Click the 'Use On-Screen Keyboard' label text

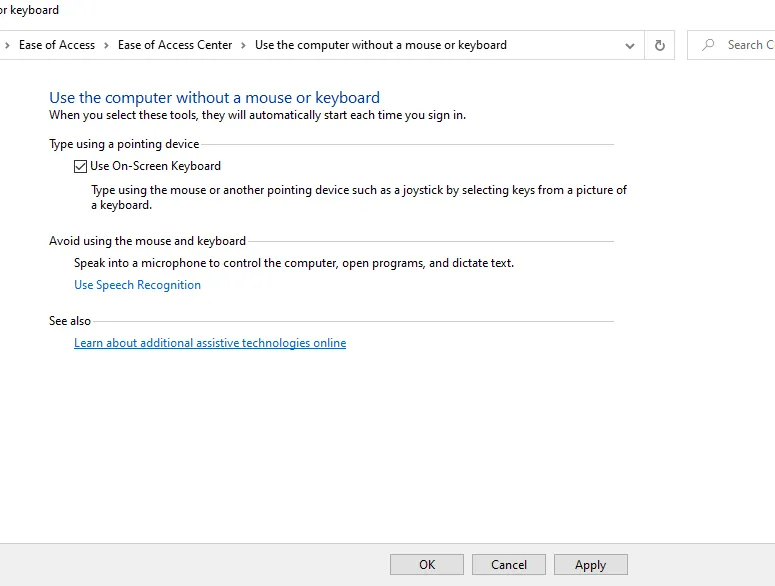pyautogui.click(x=155, y=166)
